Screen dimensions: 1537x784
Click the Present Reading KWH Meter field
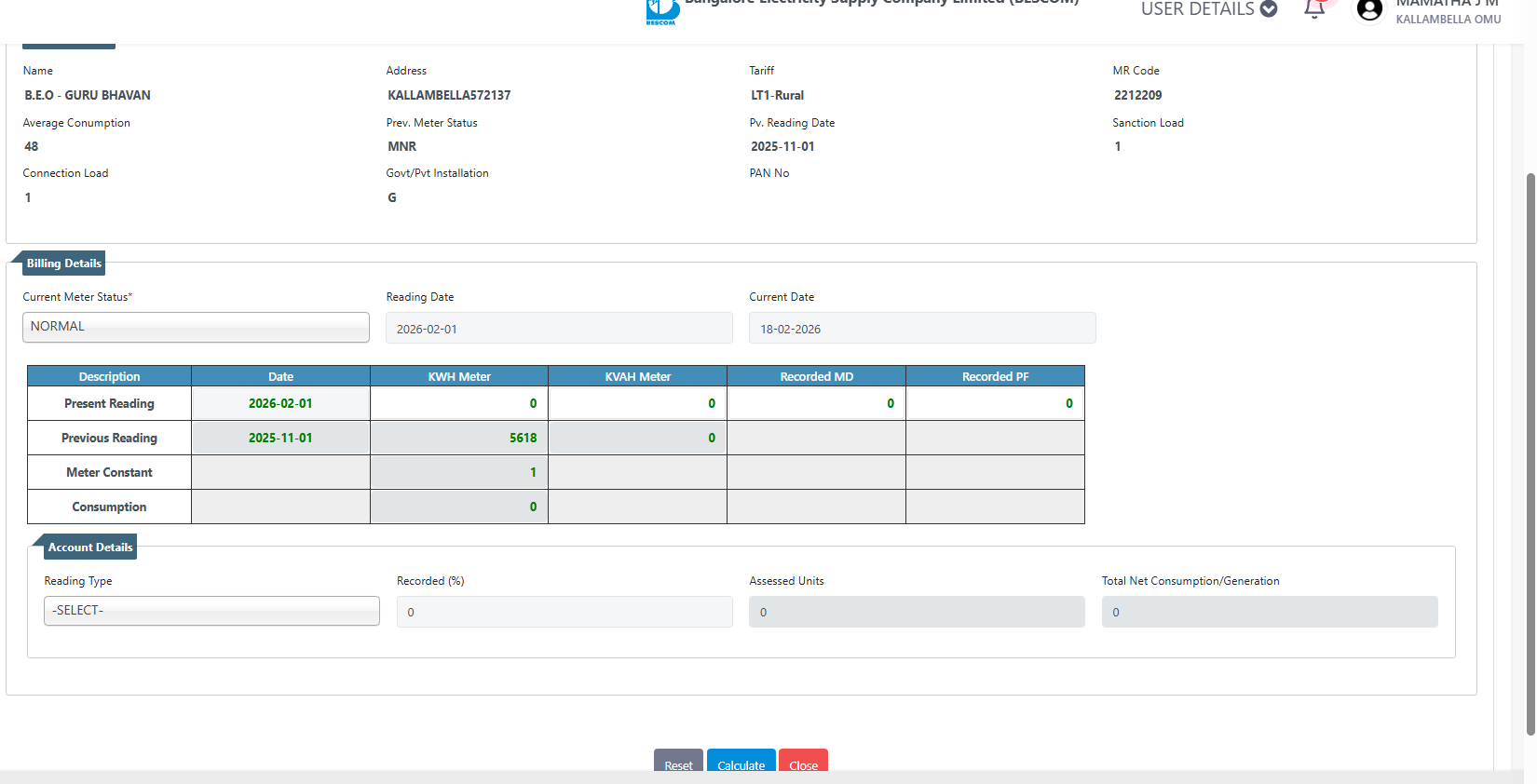[459, 404]
